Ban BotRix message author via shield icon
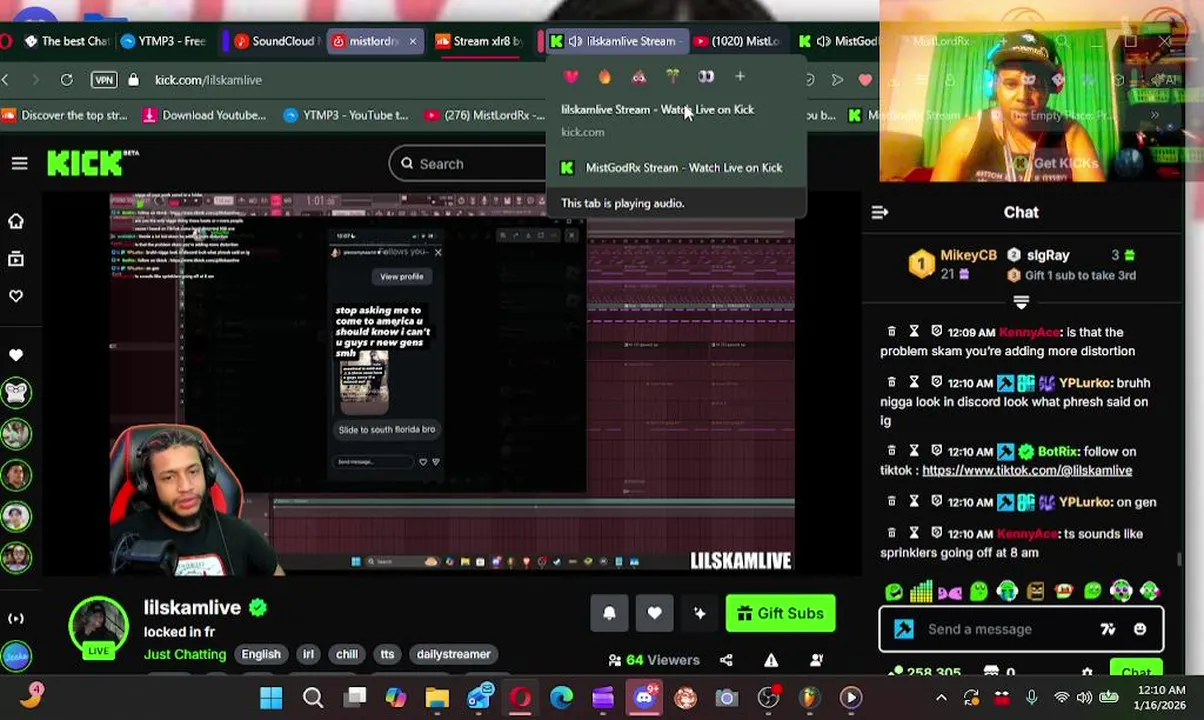The image size is (1204, 720). coord(937,451)
